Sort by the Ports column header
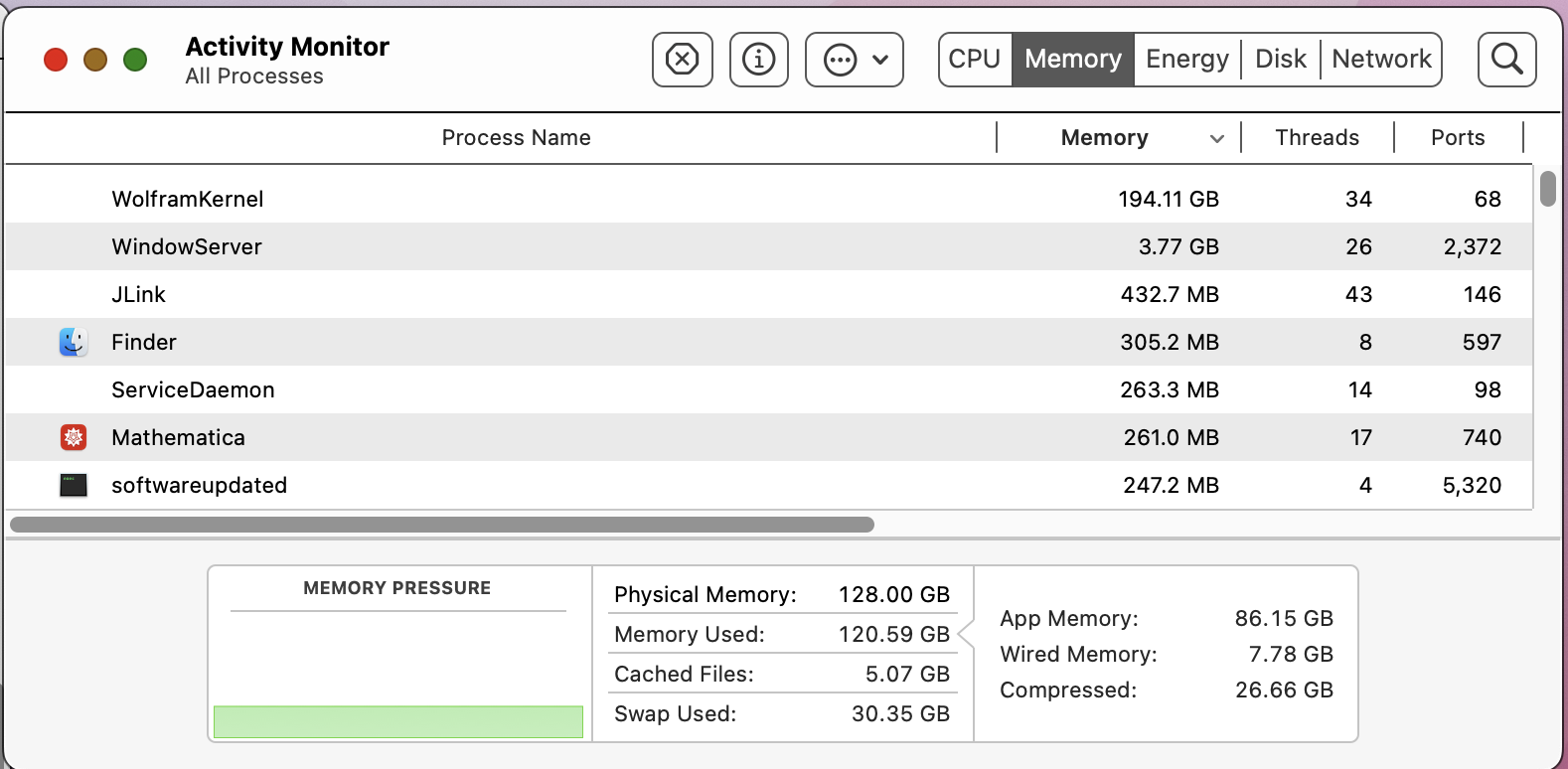The height and width of the screenshot is (769, 1568). tap(1458, 138)
